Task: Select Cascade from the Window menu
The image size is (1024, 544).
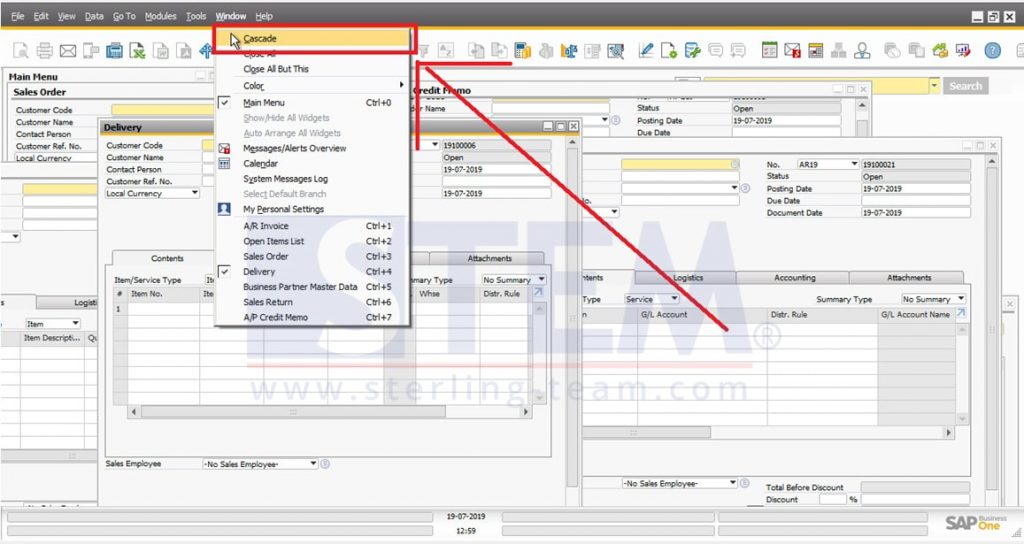Action: tap(260, 38)
